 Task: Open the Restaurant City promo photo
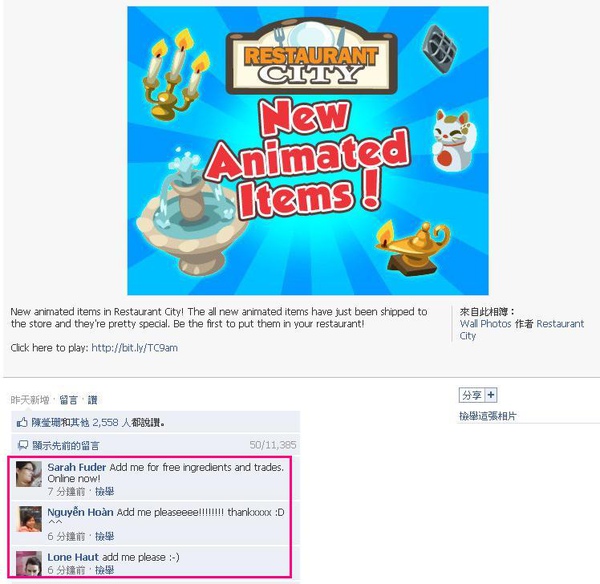(x=308, y=150)
